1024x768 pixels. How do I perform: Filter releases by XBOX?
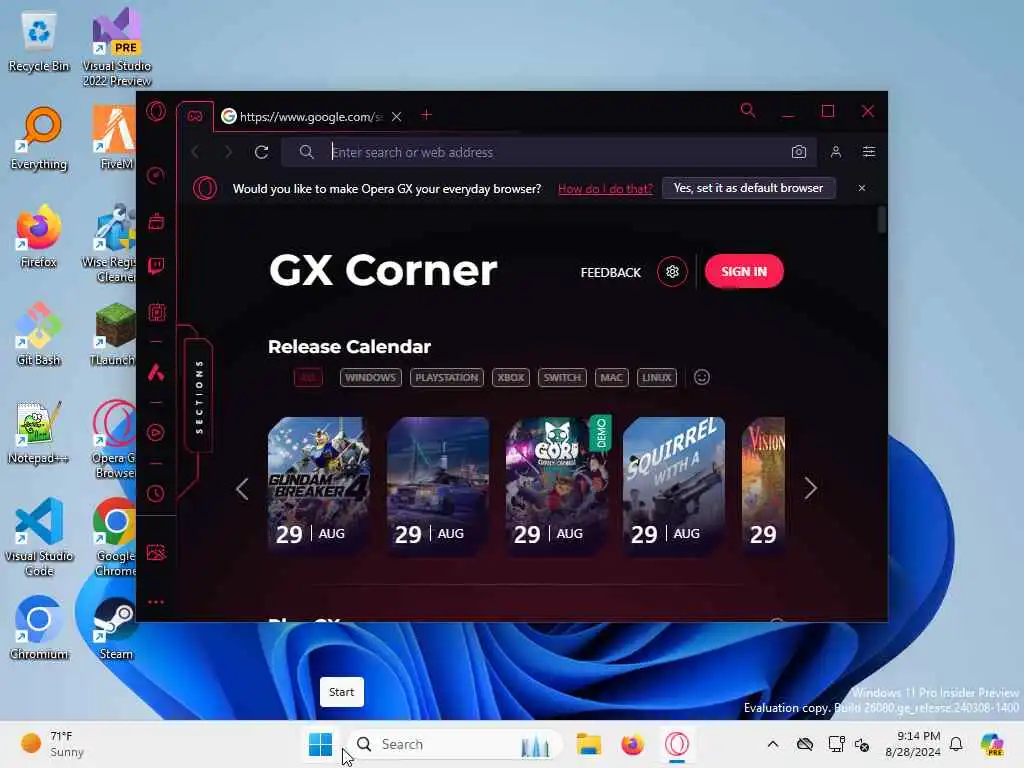(511, 377)
